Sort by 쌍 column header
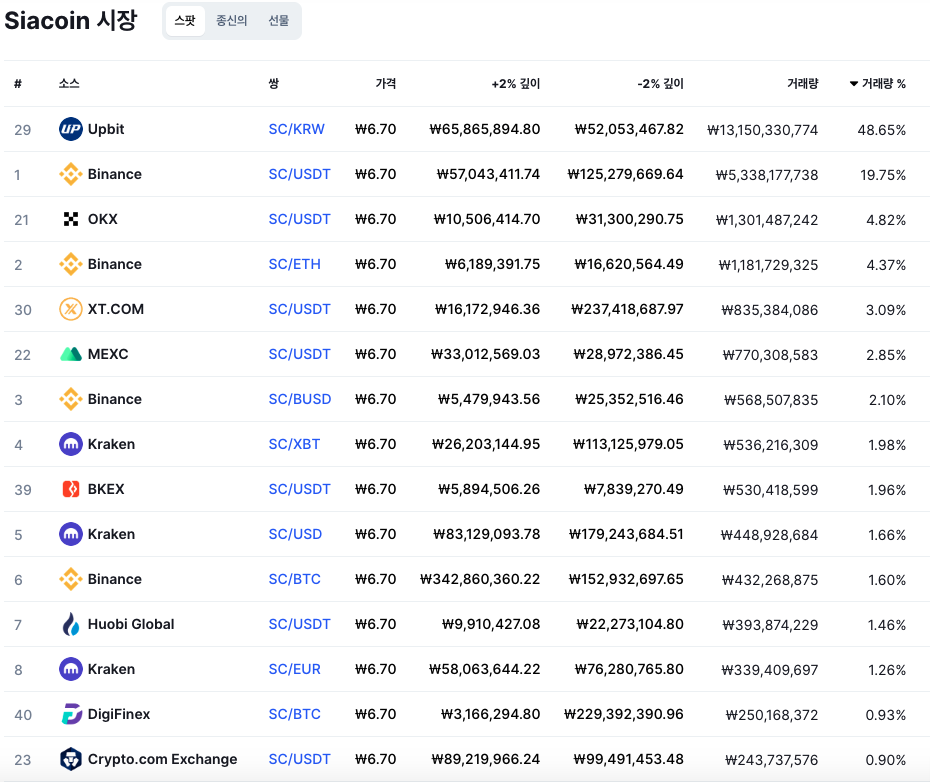 pyautogui.click(x=273, y=84)
